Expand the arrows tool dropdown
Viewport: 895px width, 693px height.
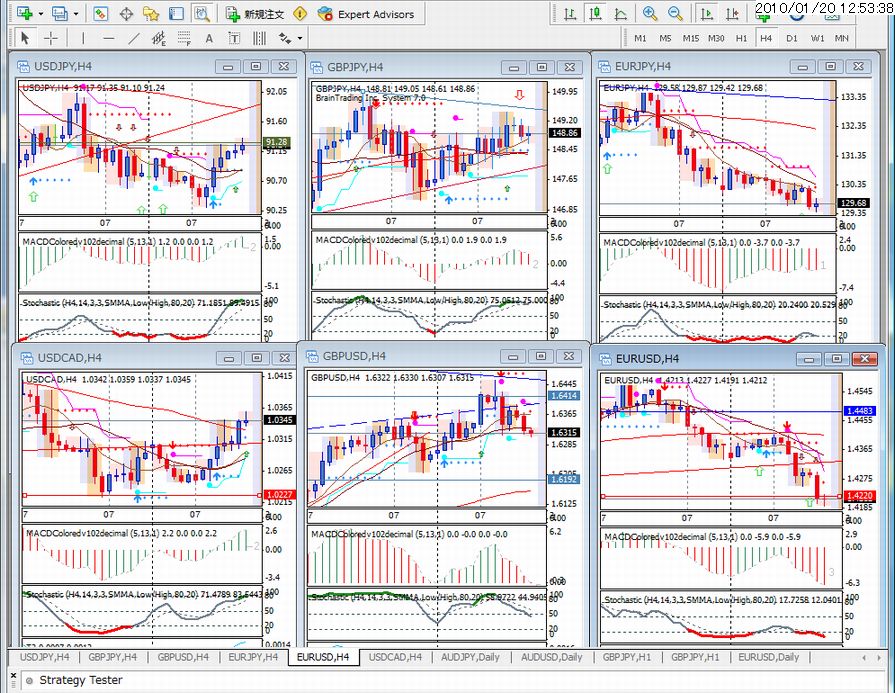pyautogui.click(x=300, y=39)
